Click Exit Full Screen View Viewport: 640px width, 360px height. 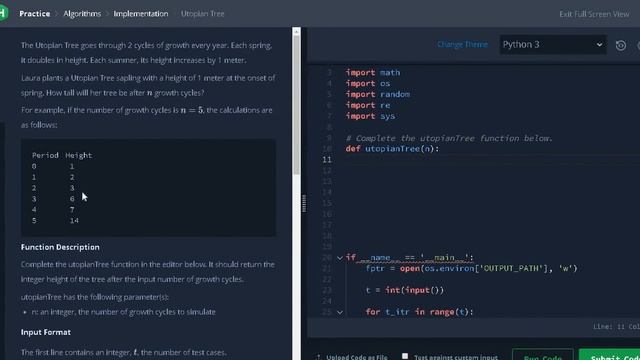pyautogui.click(x=594, y=14)
